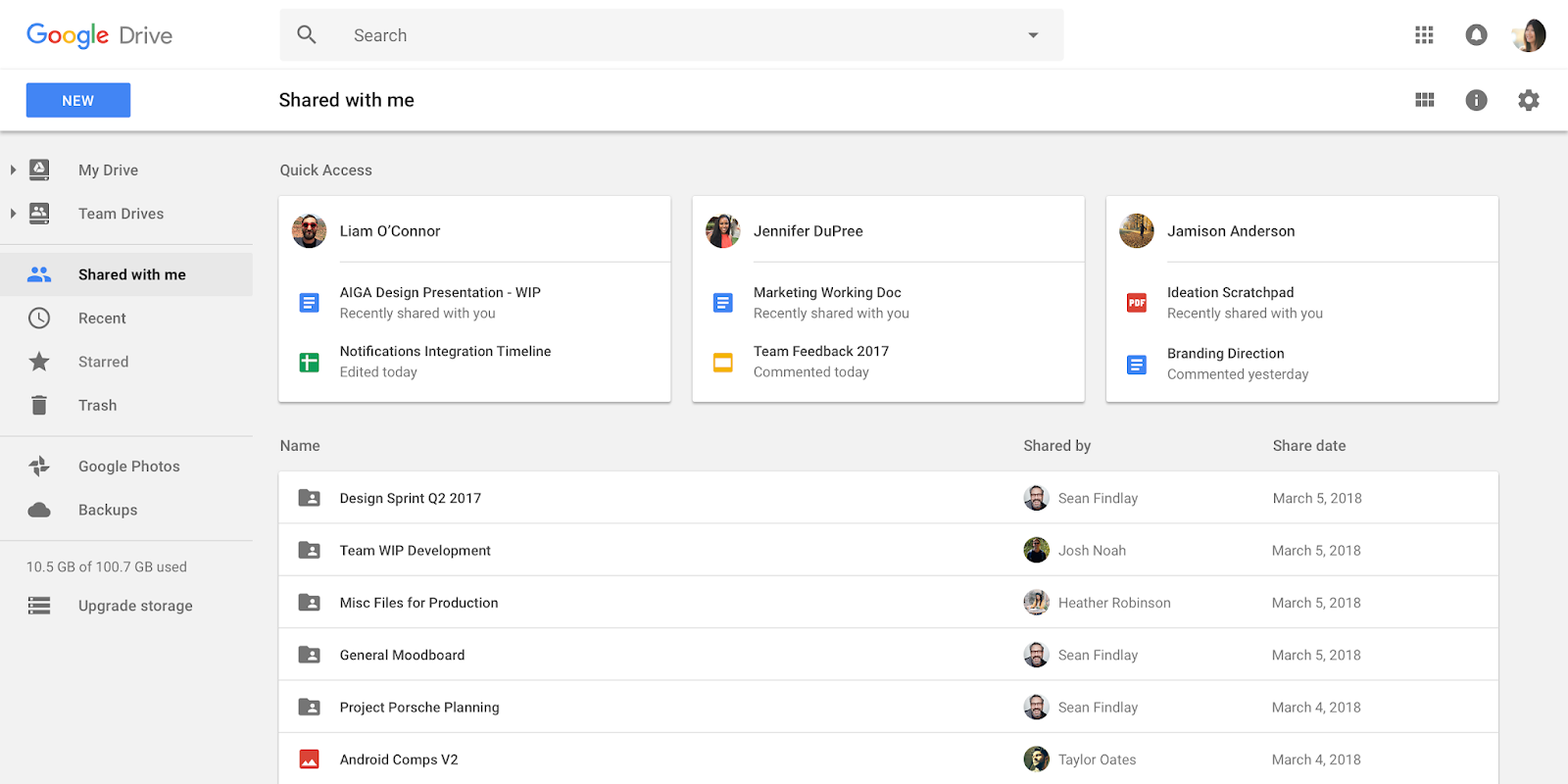Click the Backups cloud icon

[39, 510]
